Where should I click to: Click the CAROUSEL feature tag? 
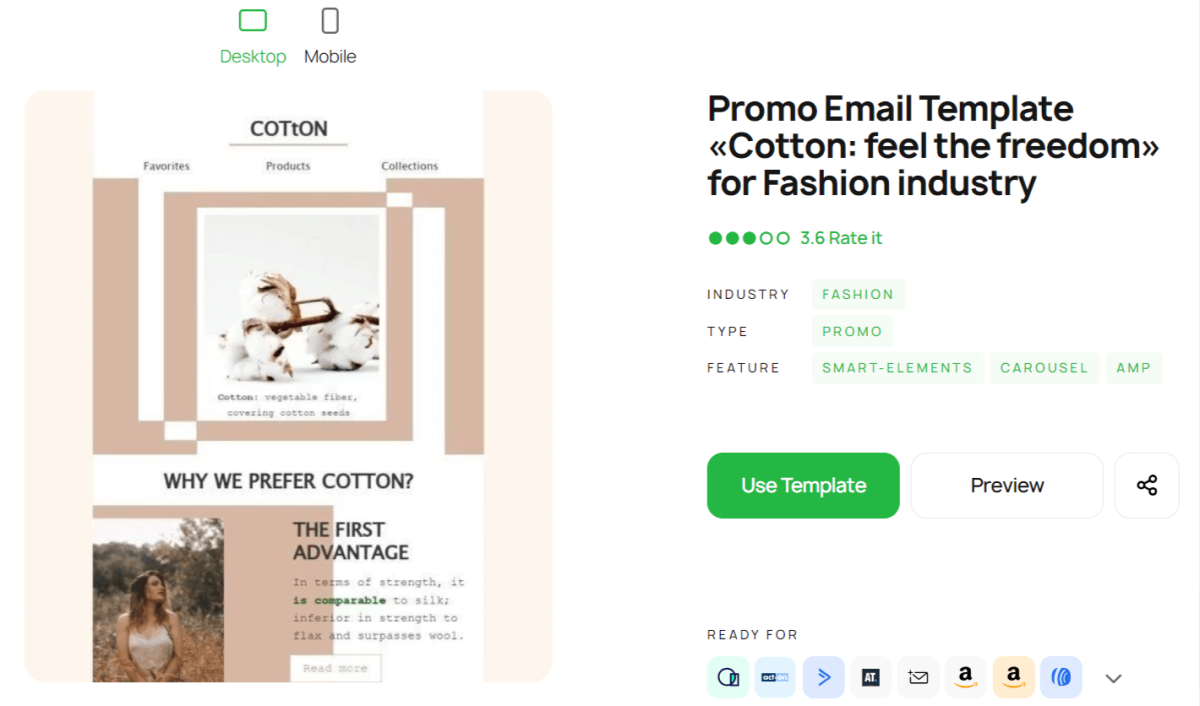coord(1044,367)
